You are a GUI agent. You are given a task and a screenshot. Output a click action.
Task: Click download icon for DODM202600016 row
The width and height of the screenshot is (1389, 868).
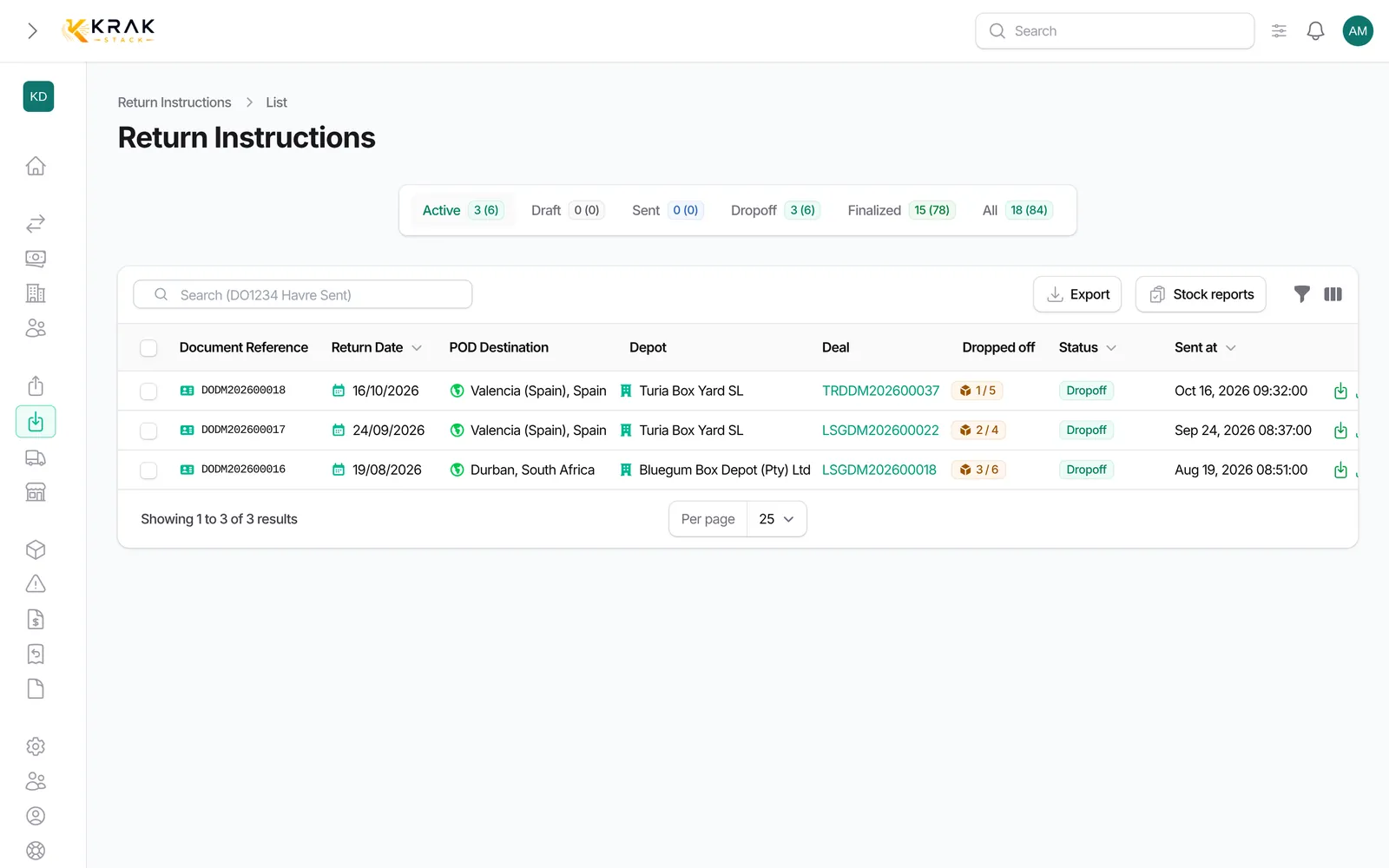click(x=1340, y=470)
